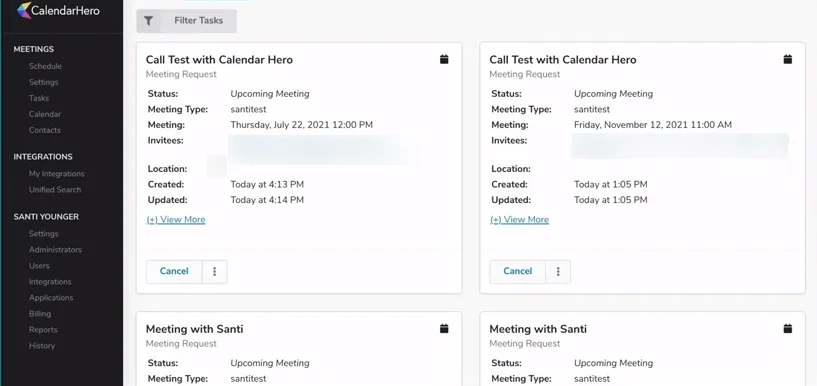The height and width of the screenshot is (386, 817).
Task: Click the CalendarHero logo
Action: tap(58, 10)
